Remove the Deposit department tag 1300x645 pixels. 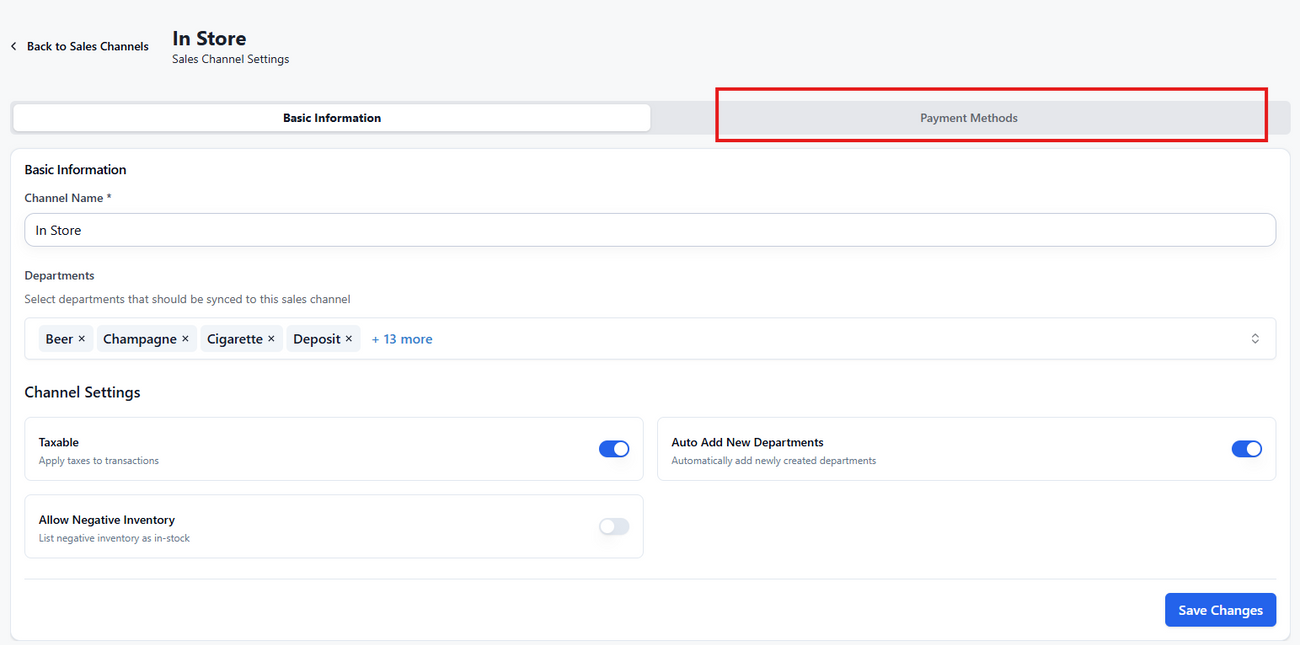click(x=348, y=338)
